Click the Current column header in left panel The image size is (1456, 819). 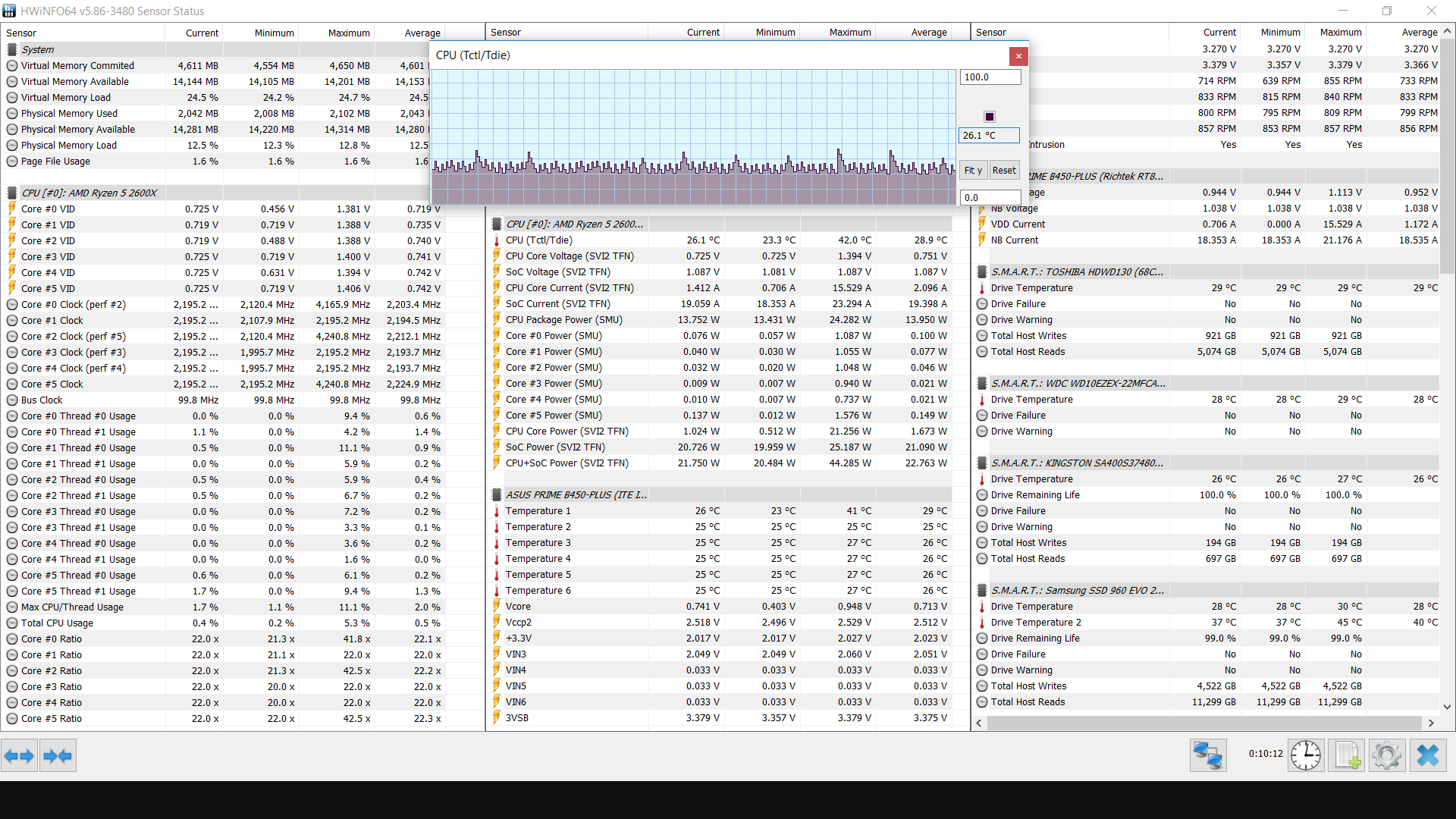(194, 33)
